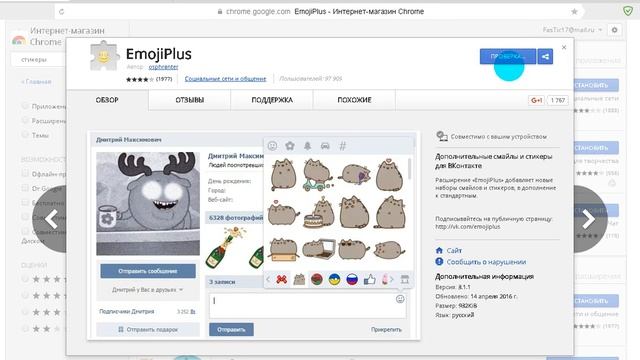Click the 4-star rating of EmojiPlus

tap(140, 79)
